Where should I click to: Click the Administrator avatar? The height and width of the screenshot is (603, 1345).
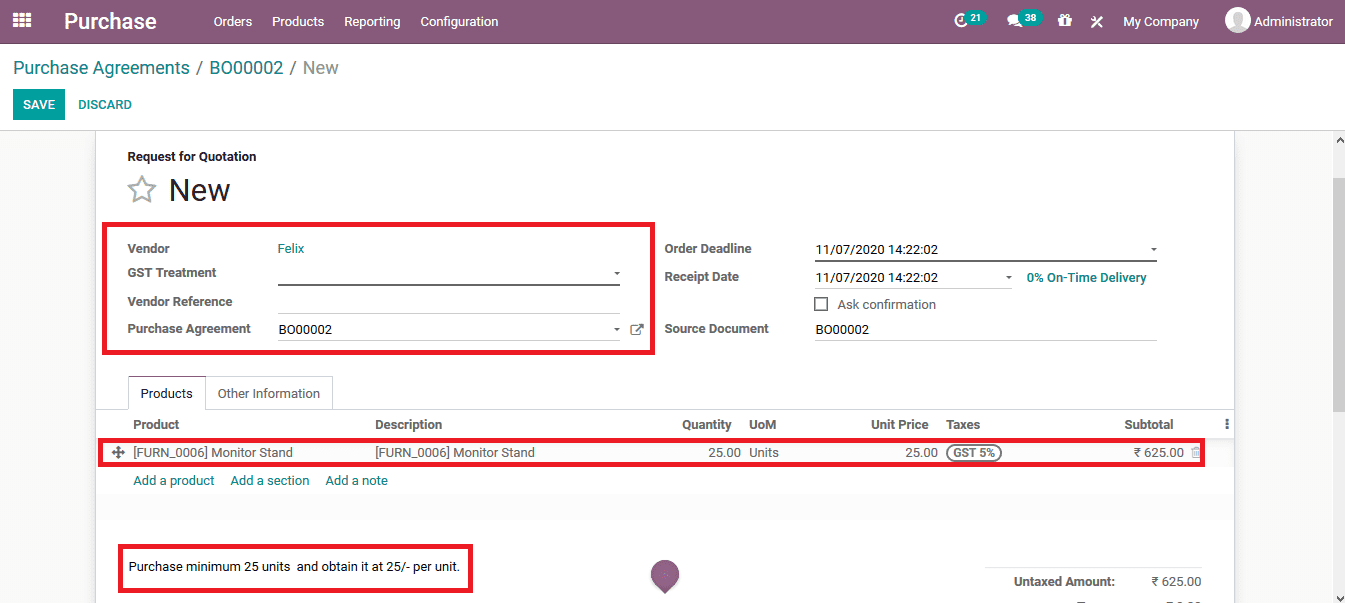pos(1237,20)
